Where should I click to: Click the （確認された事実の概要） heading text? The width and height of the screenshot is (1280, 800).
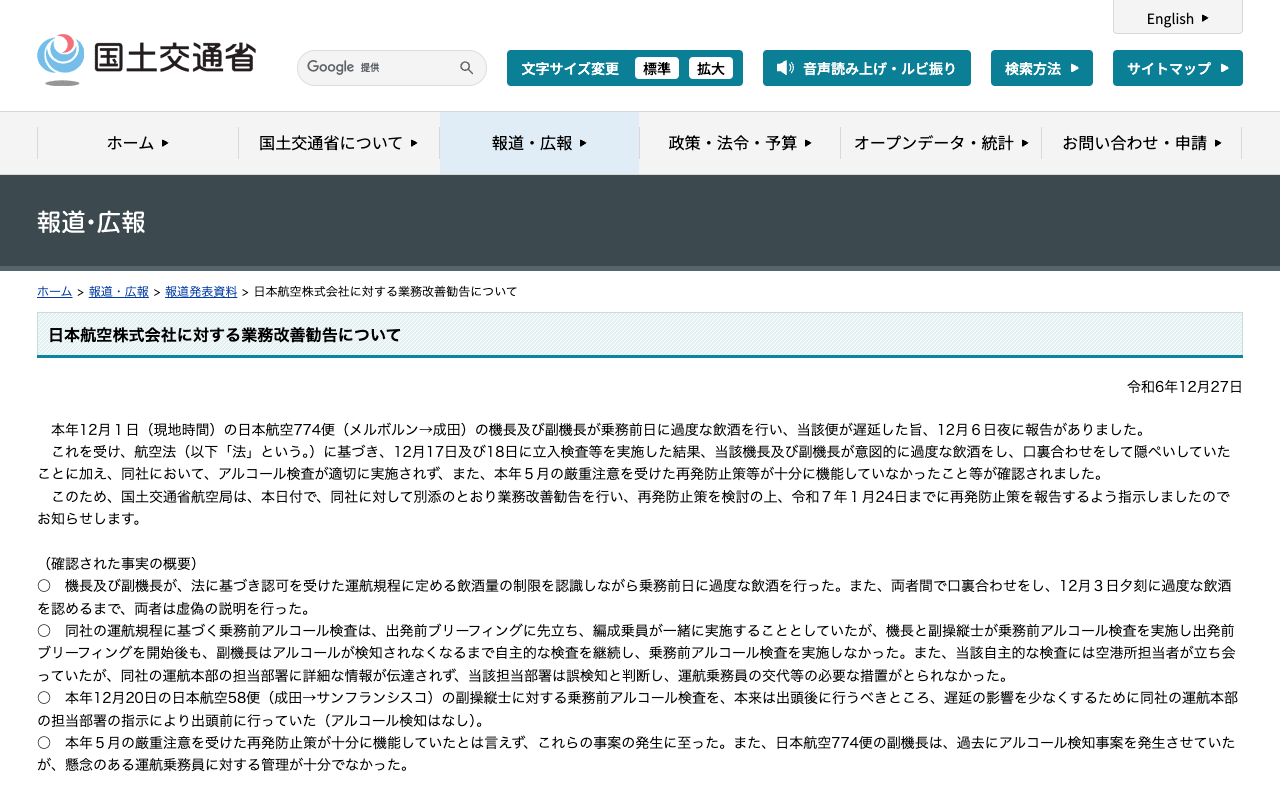121,564
